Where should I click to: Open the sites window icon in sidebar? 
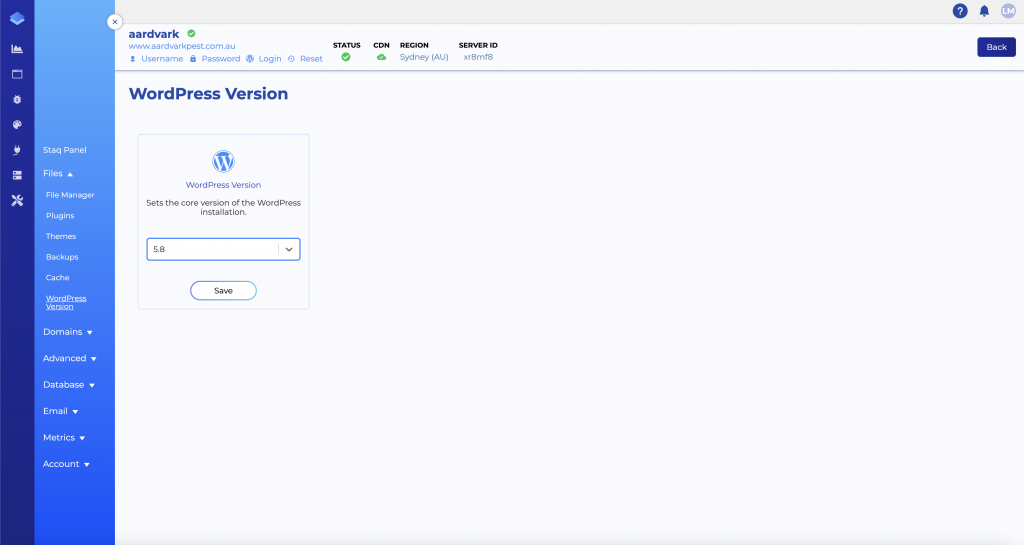pos(17,74)
